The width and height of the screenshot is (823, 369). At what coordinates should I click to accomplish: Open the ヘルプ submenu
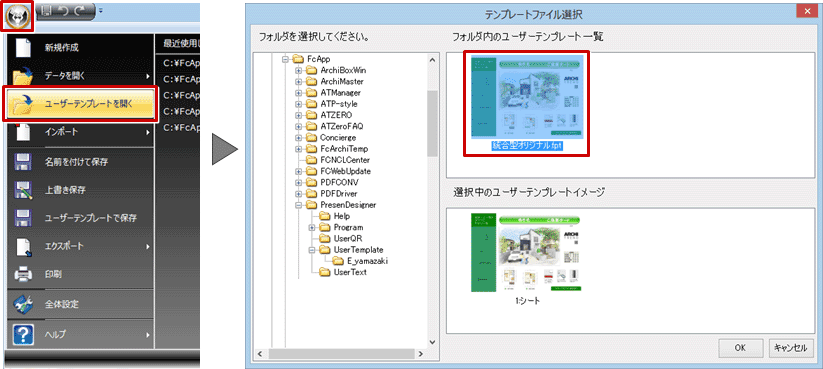tap(80, 334)
